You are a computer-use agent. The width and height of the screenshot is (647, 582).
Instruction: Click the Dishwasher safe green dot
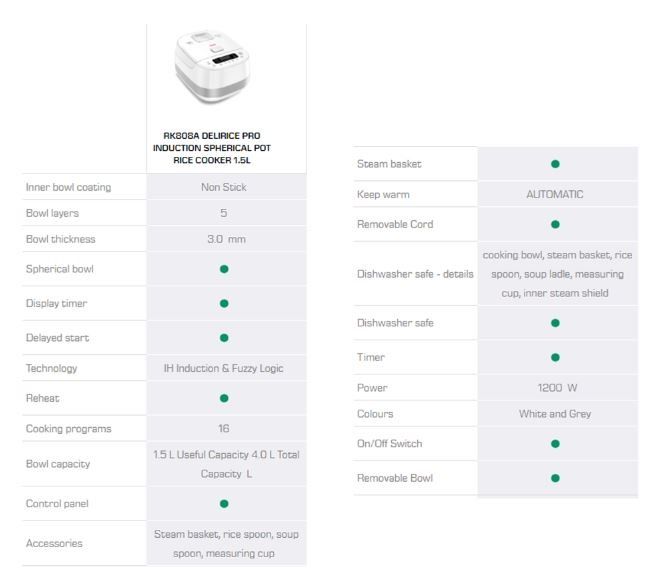(555, 323)
